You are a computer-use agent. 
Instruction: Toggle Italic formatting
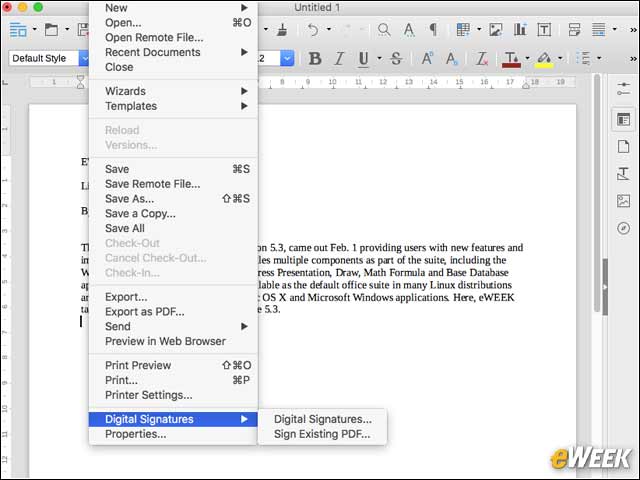point(339,59)
